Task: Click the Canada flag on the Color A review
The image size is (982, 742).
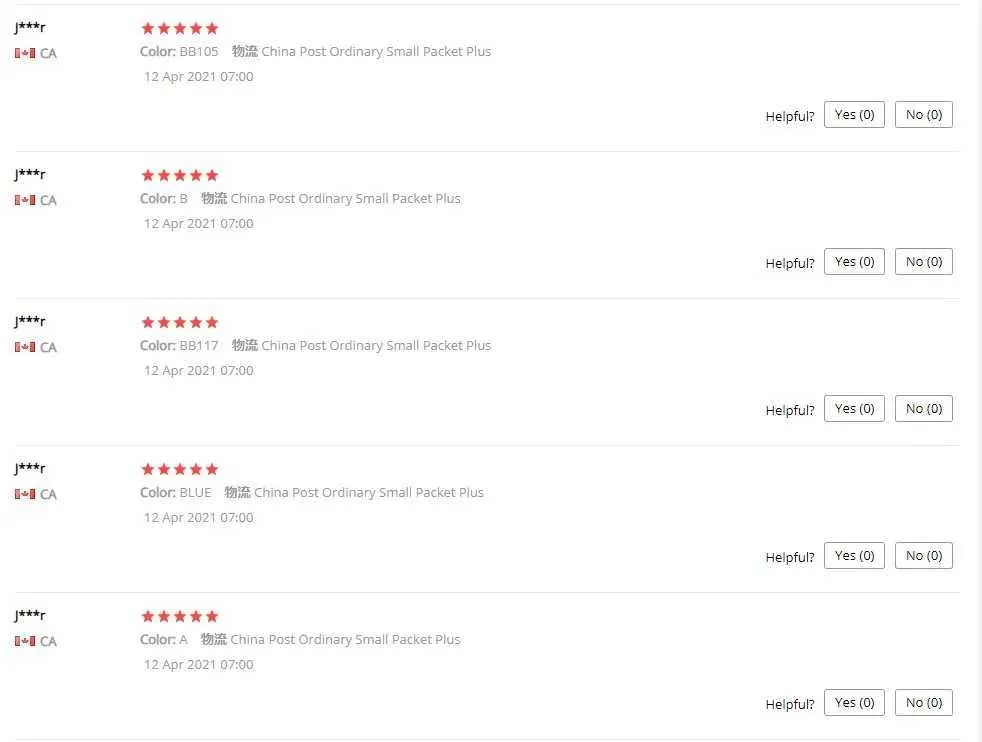Action: click(25, 641)
